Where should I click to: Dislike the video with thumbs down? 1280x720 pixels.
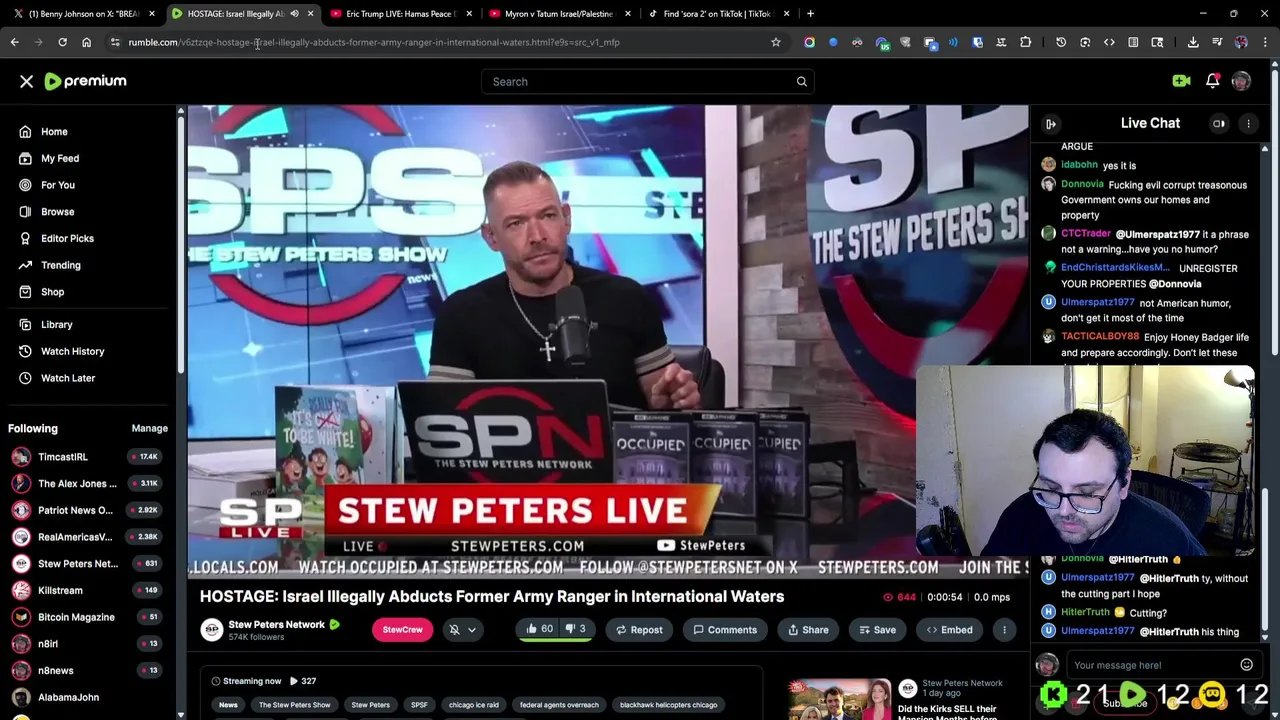pos(576,630)
